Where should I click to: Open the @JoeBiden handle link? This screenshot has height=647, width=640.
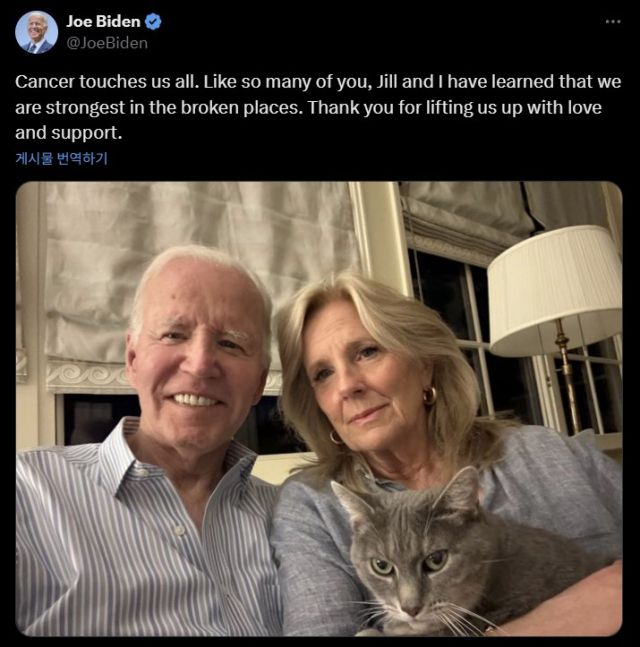(106, 42)
